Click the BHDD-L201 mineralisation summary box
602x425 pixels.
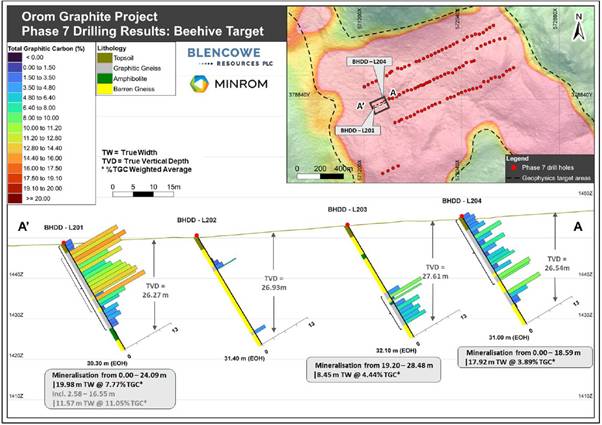click(109, 388)
